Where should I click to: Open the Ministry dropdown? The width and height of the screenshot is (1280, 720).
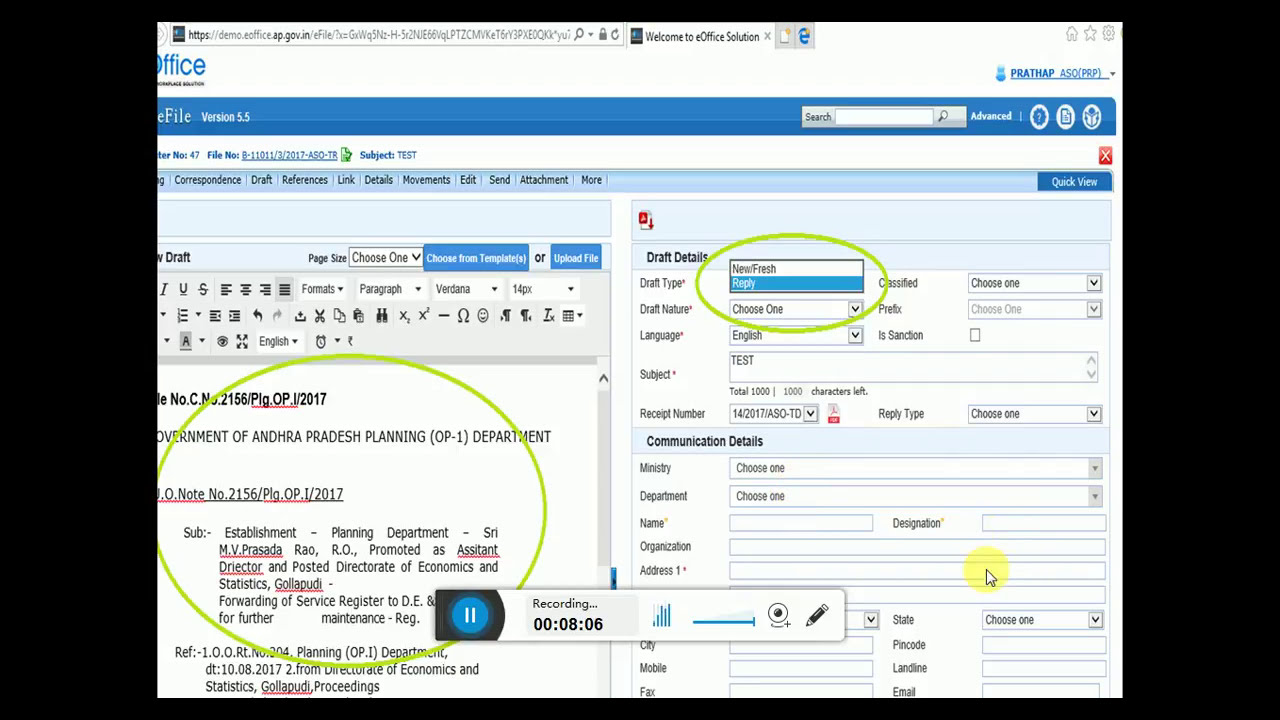pyautogui.click(x=917, y=468)
